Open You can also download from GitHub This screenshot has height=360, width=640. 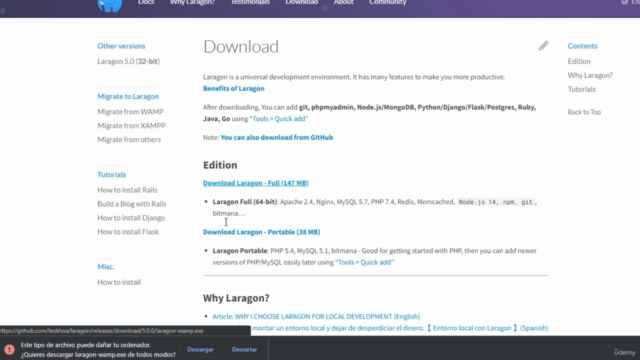click(277, 137)
